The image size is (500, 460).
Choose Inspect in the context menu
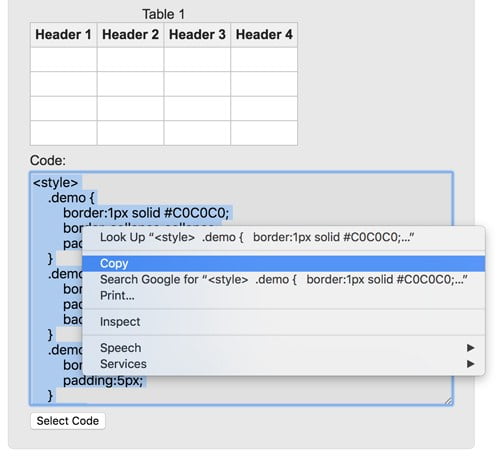point(283,322)
